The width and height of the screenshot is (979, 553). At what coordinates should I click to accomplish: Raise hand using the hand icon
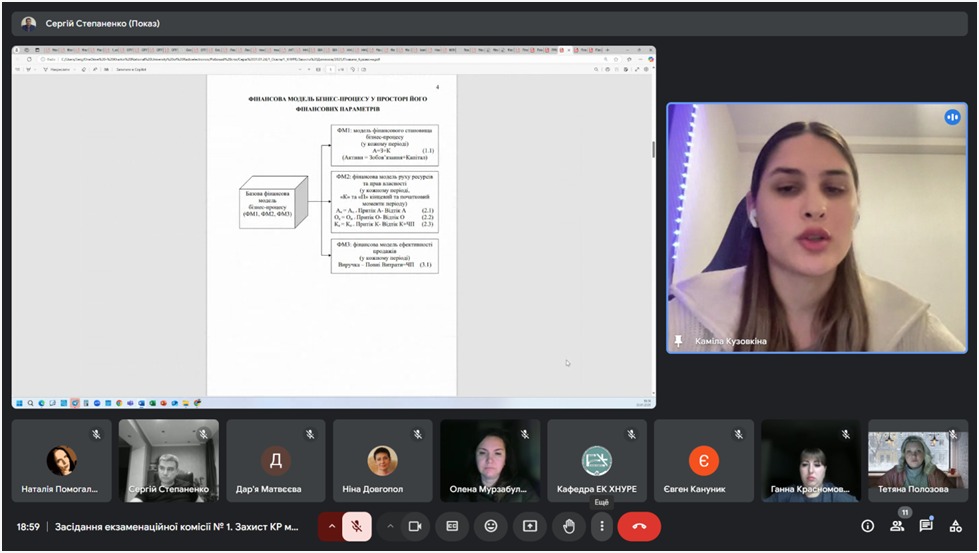pyautogui.click(x=569, y=526)
